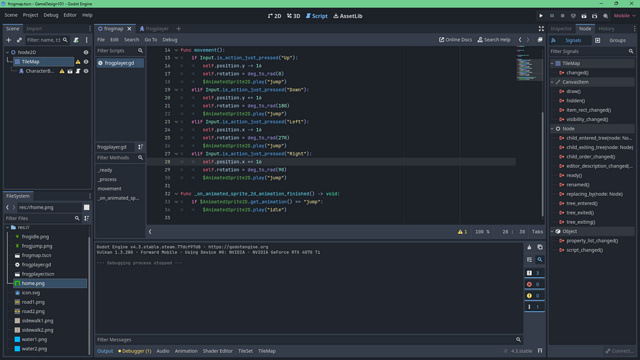Select the TileMap node
This screenshot has width=640, height=360.
43,62
